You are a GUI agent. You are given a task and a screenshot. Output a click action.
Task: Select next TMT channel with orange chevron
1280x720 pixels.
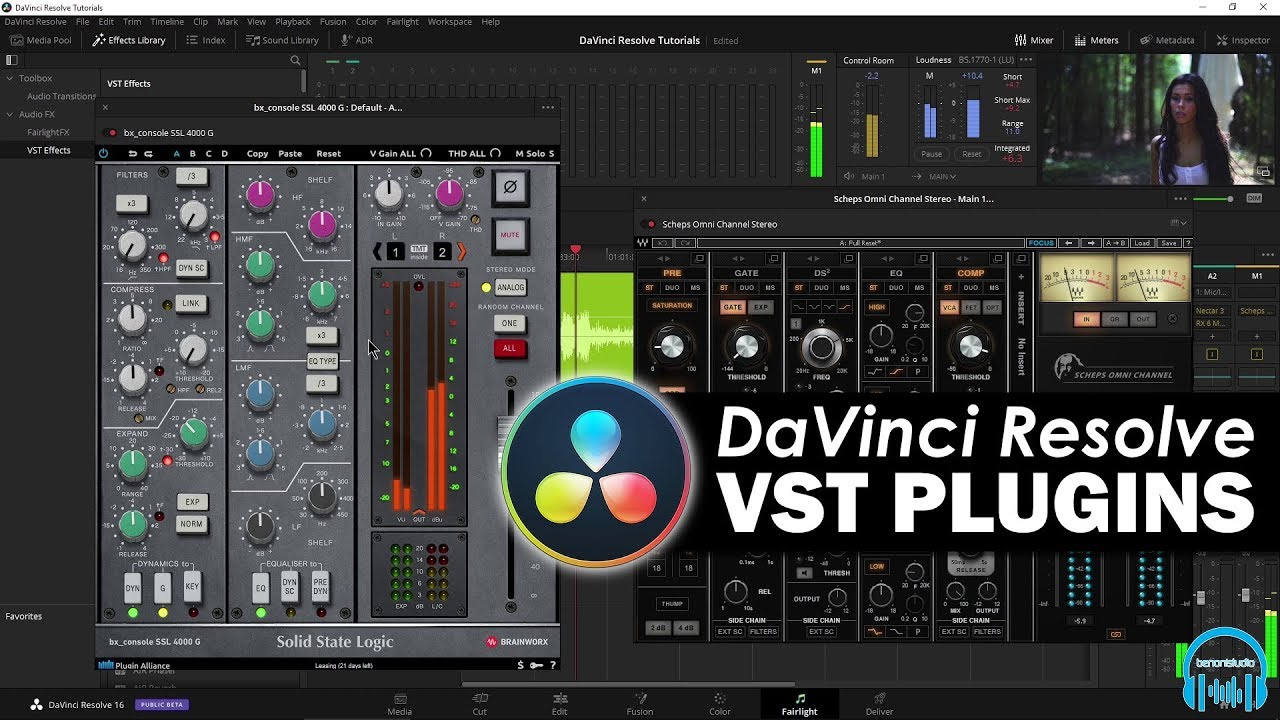461,252
